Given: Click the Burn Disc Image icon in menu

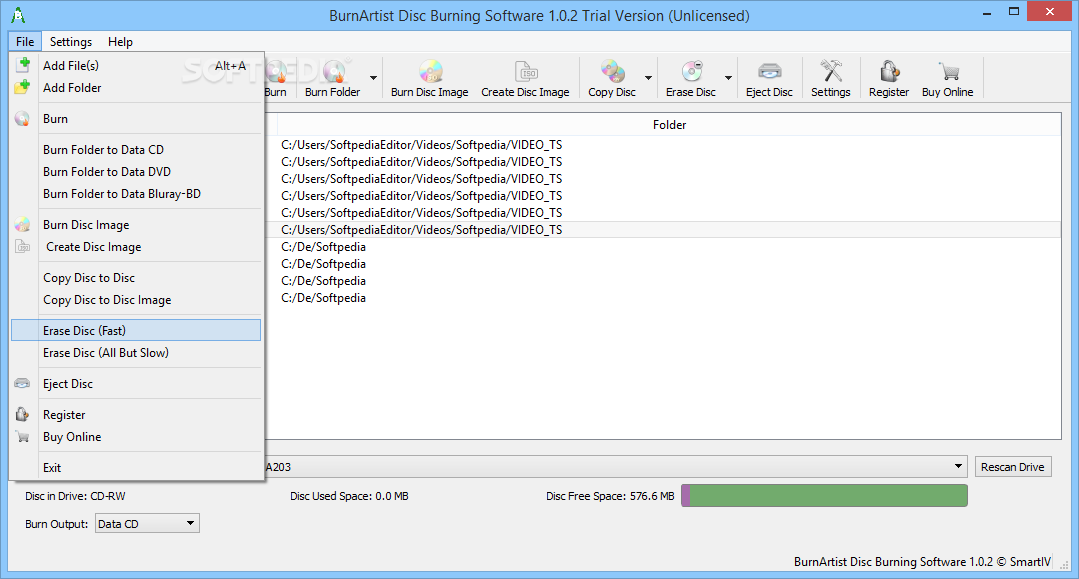Looking at the screenshot, I should [x=22, y=224].
